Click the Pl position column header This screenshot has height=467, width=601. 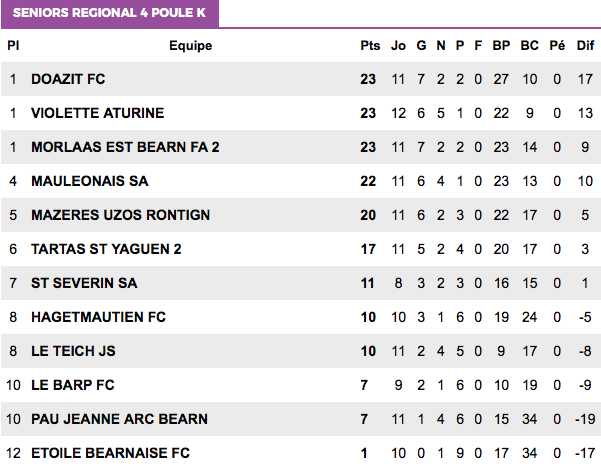pyautogui.click(x=13, y=46)
